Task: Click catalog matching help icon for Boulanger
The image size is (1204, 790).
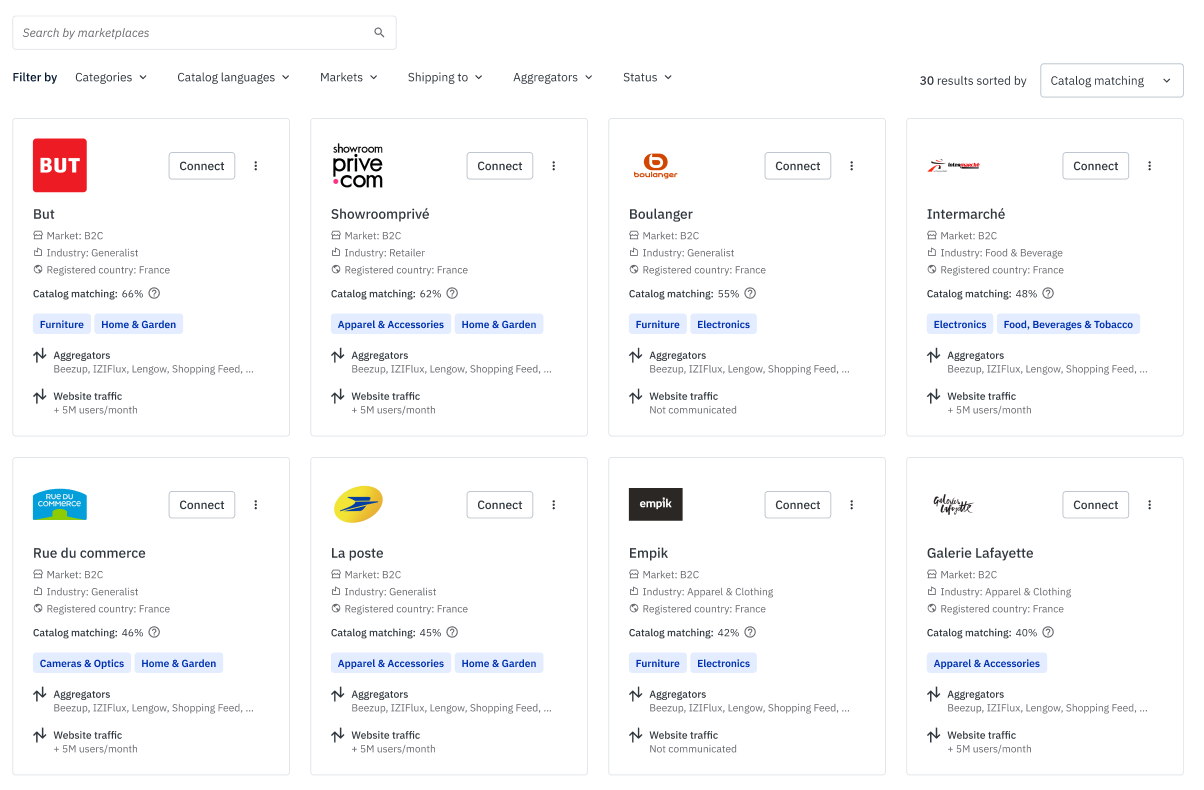Action: coord(750,294)
